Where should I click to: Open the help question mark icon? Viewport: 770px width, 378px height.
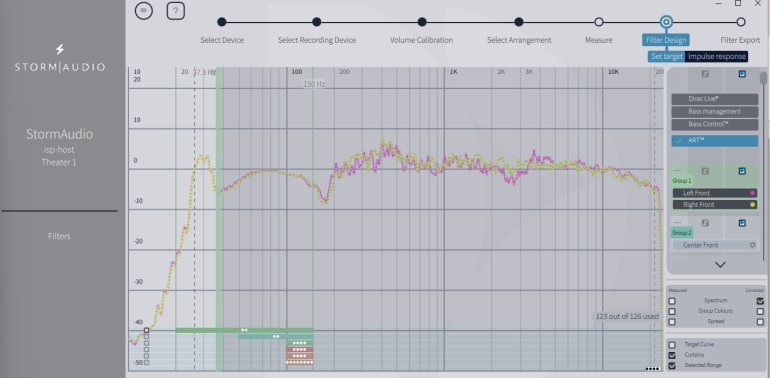(x=176, y=11)
